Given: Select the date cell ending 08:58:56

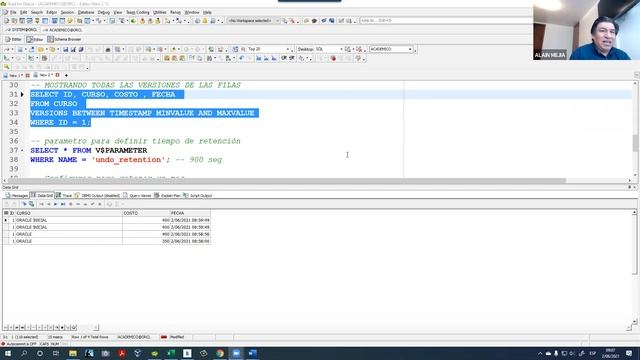Looking at the screenshot, I should 190,234.
